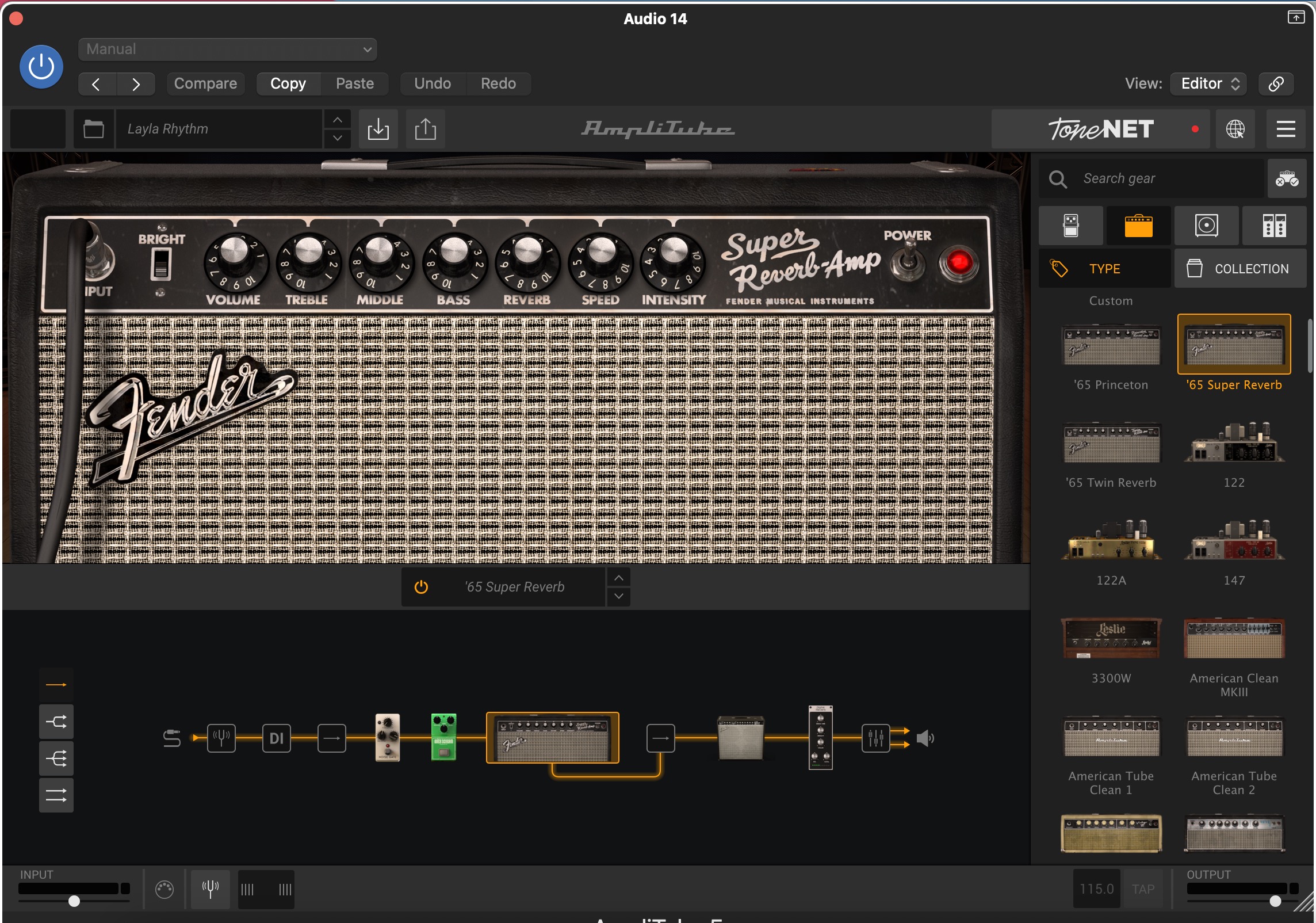Click the link chain icon button

1276,84
